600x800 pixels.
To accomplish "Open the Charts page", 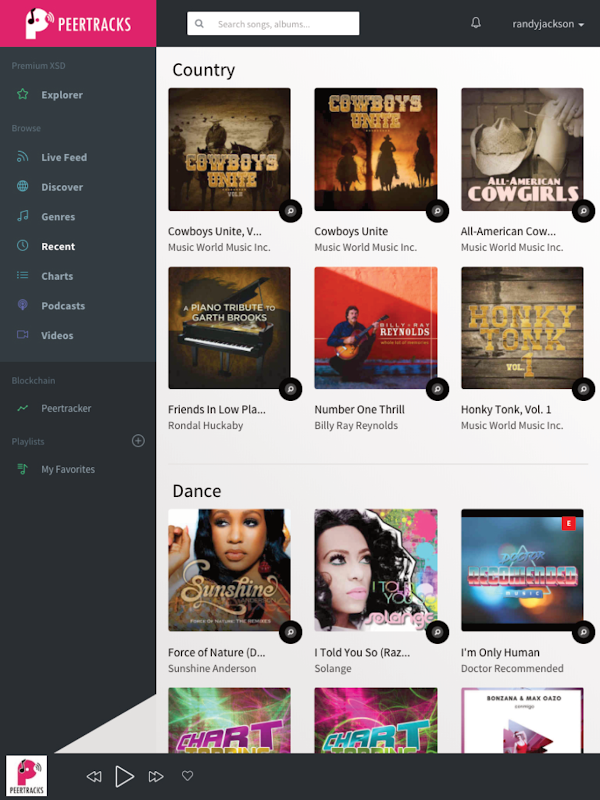I will point(57,276).
